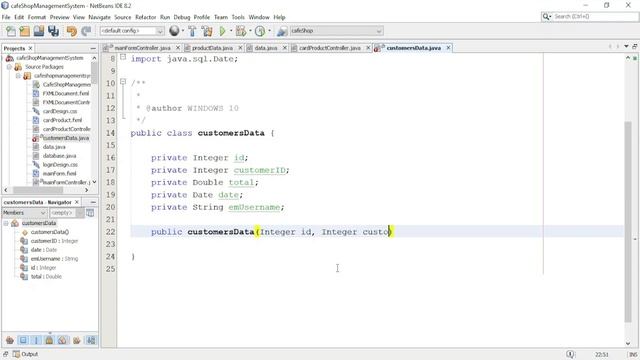
Task: Click the globe browser icon in toolbar
Action: coord(174,31)
